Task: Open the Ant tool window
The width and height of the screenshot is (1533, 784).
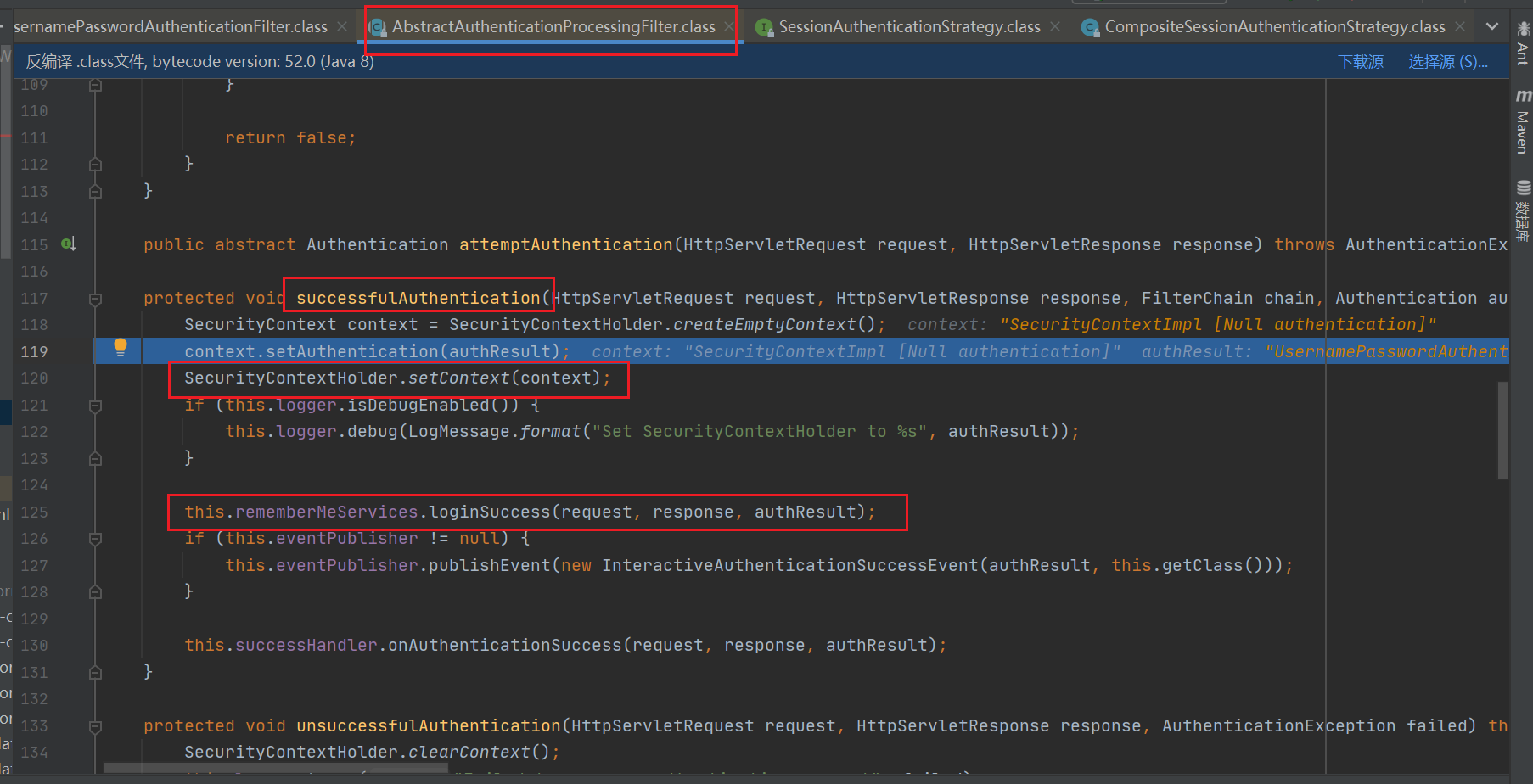Action: (x=1523, y=44)
